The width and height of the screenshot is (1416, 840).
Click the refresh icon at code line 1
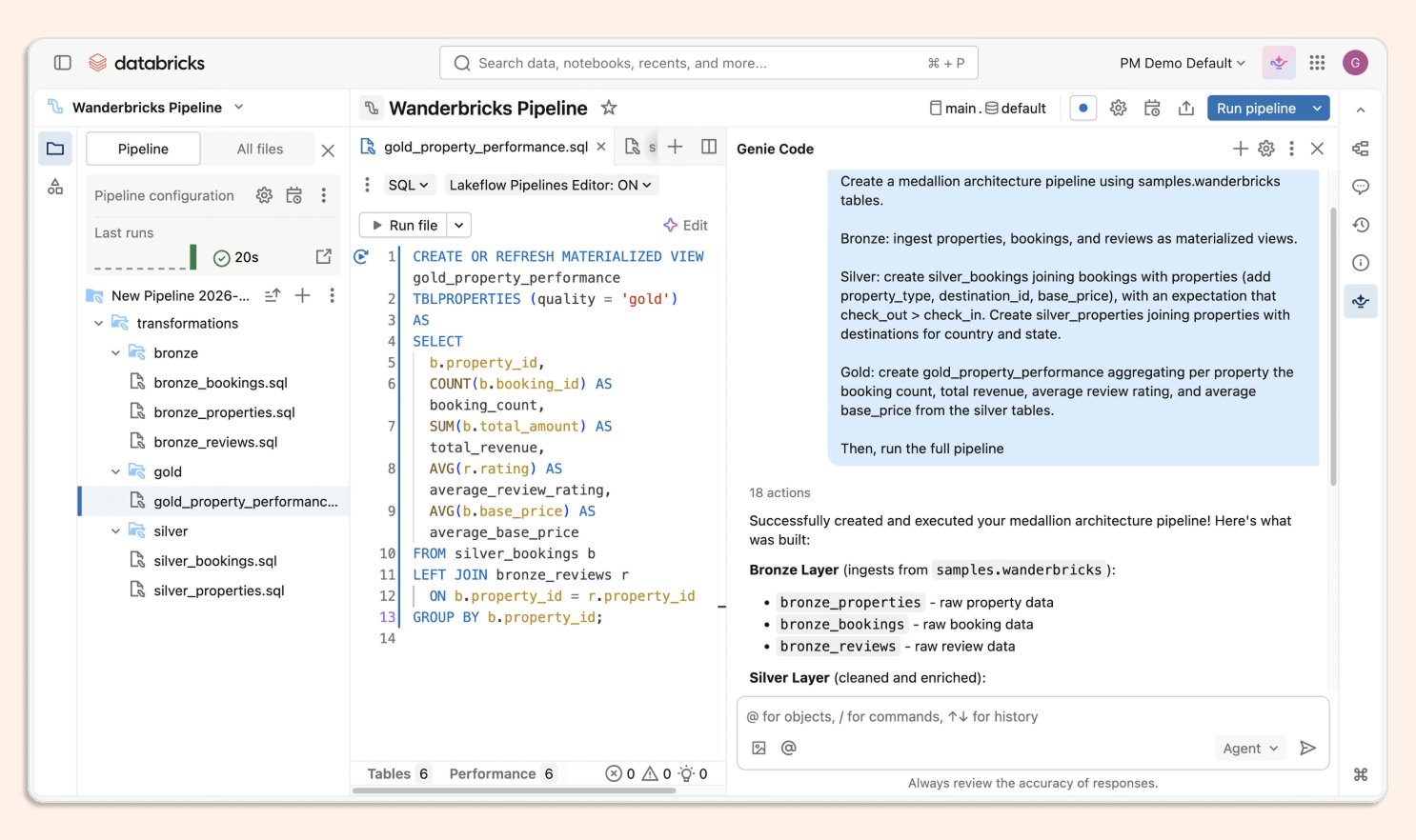361,256
